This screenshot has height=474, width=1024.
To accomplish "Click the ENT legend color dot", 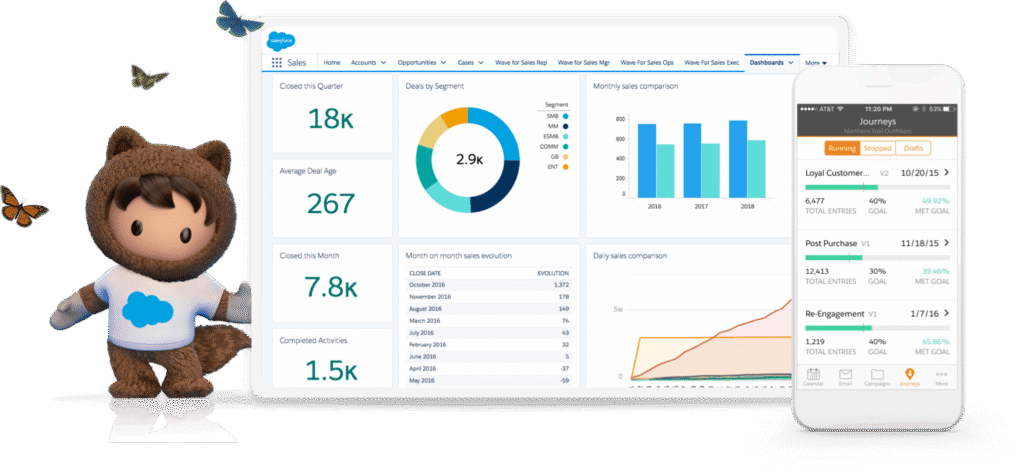I will coord(565,167).
